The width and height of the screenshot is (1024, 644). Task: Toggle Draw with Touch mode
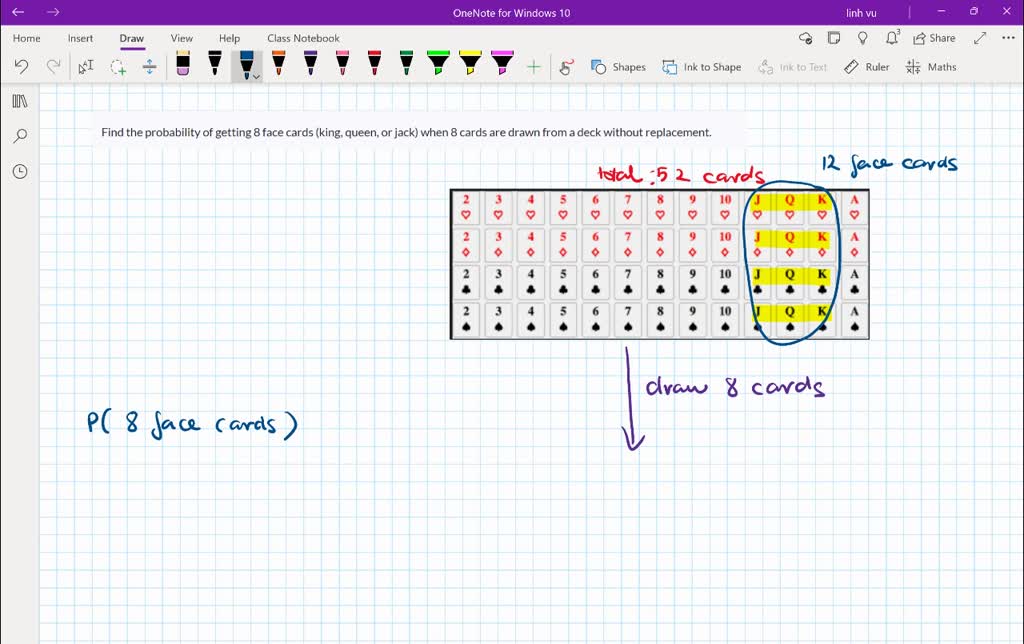[x=566, y=67]
